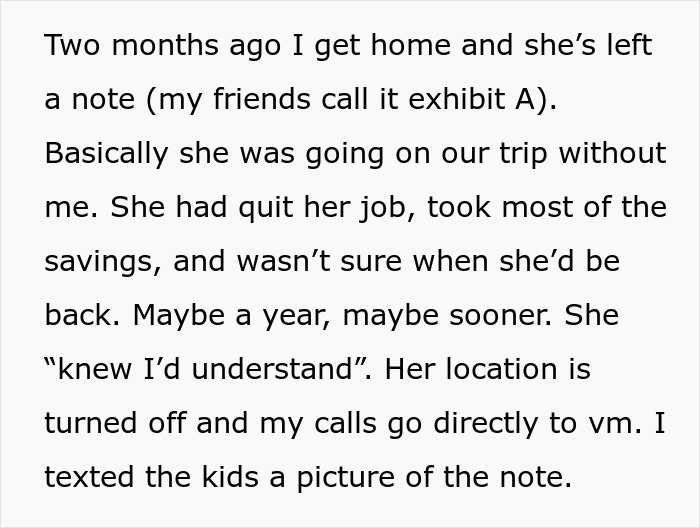Click the phrase "our trip without"

click(x=554, y=154)
